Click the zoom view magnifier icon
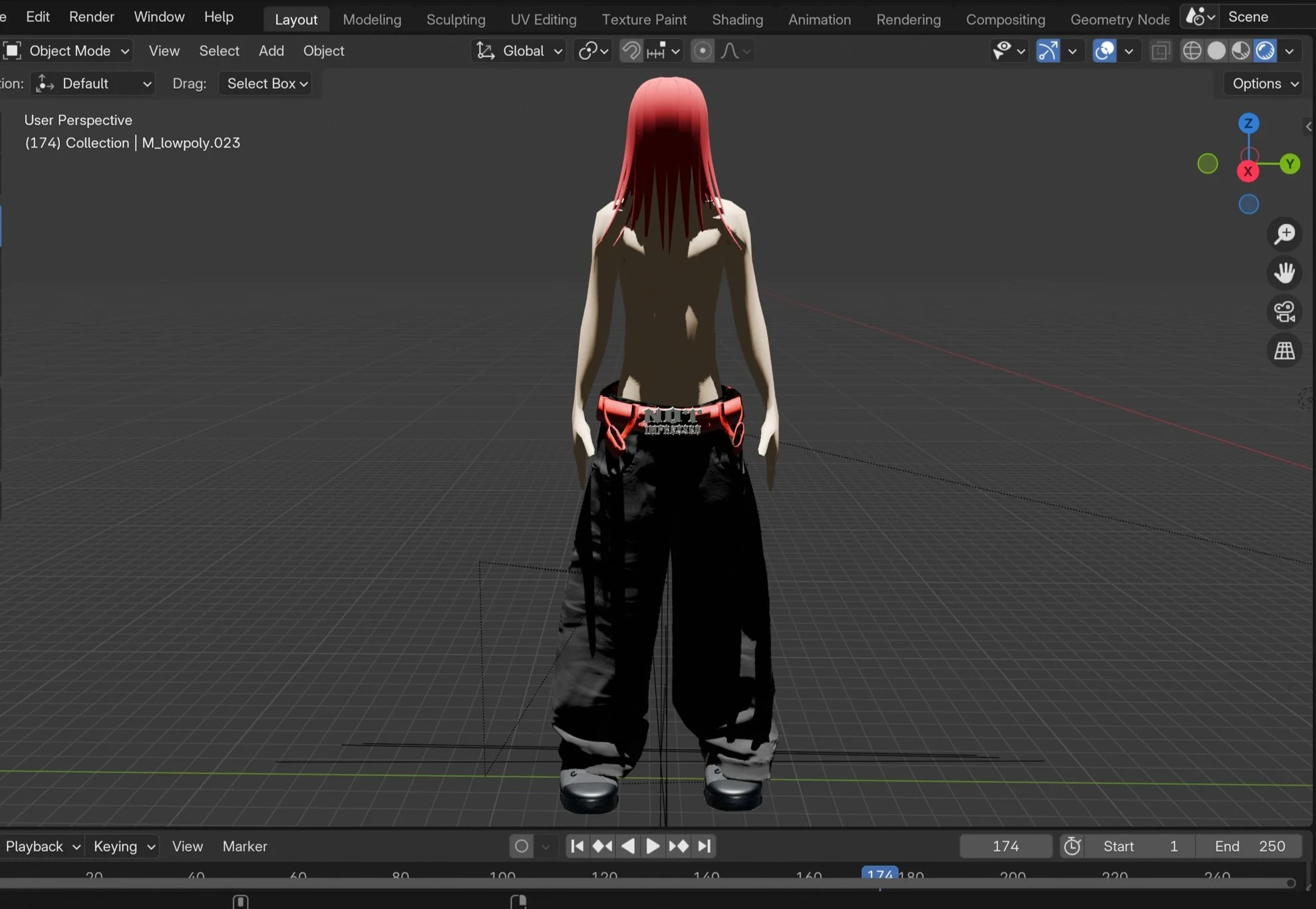The width and height of the screenshot is (1316, 909). point(1284,234)
